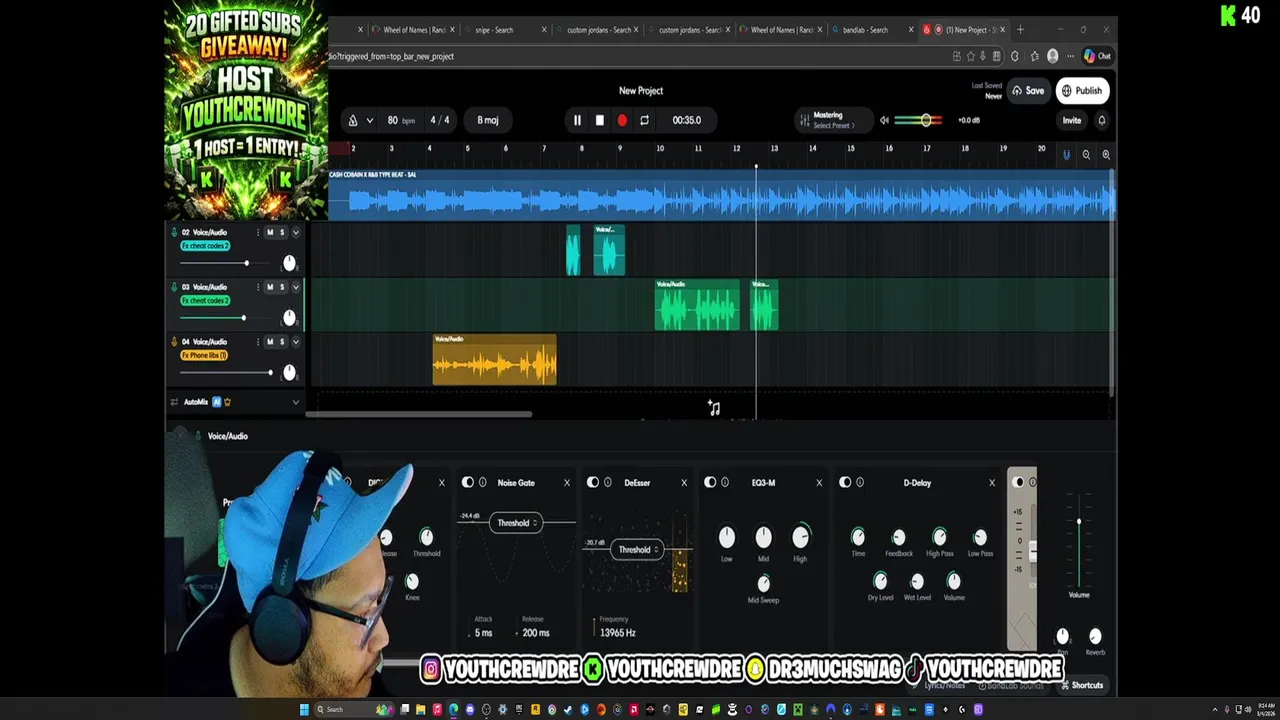Click the metronome icon
The height and width of the screenshot is (720, 1280).
click(x=352, y=120)
